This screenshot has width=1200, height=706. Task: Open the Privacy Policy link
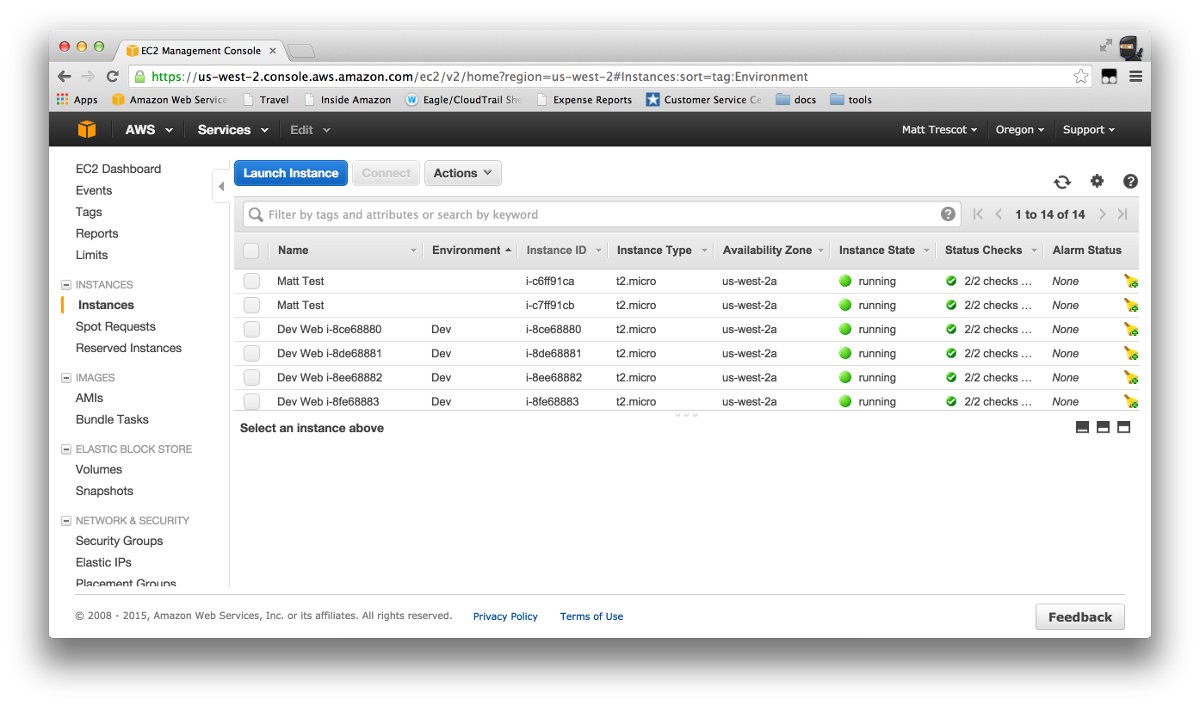point(505,617)
